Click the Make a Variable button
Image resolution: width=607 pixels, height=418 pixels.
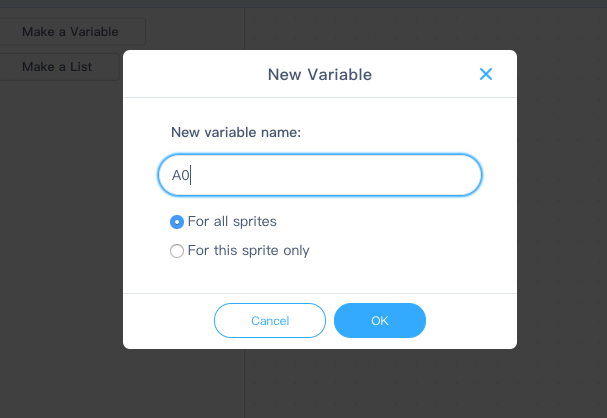72,32
